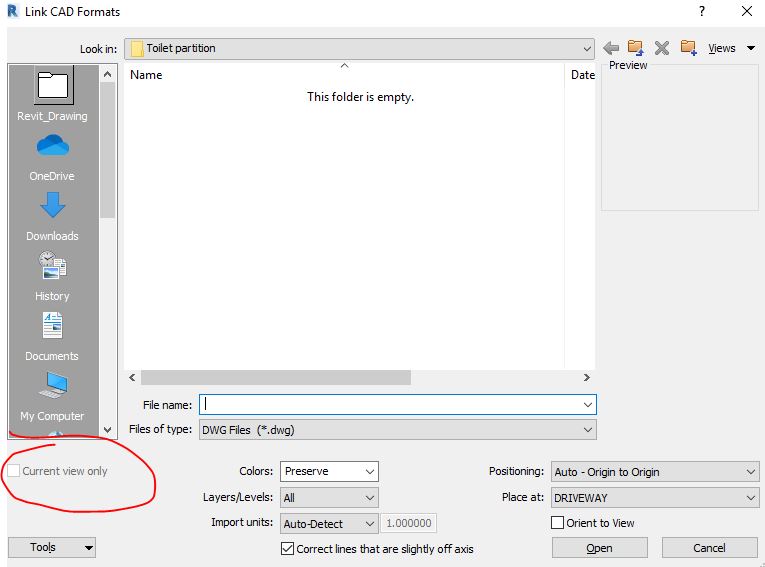Click the Cancel button

(x=709, y=548)
